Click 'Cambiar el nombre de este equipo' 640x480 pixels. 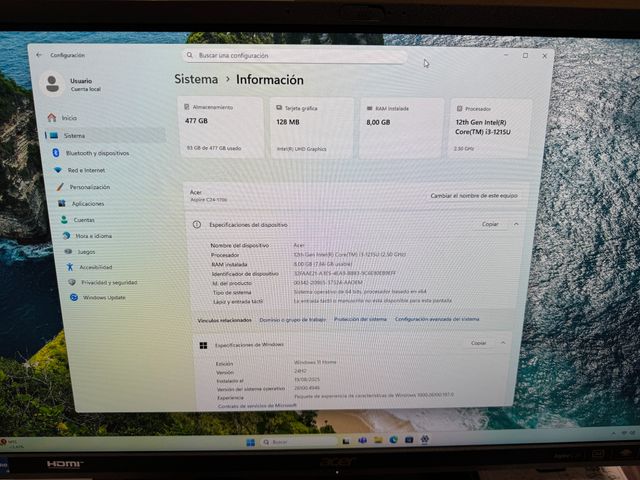[x=474, y=196]
